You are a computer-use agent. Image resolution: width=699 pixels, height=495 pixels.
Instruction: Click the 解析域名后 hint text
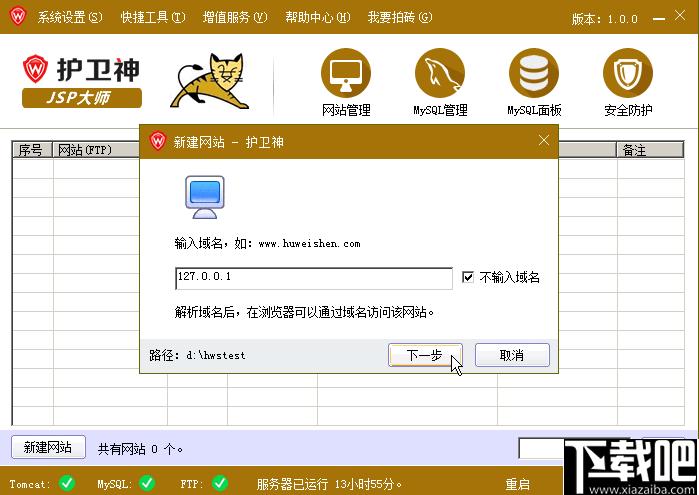(304, 312)
